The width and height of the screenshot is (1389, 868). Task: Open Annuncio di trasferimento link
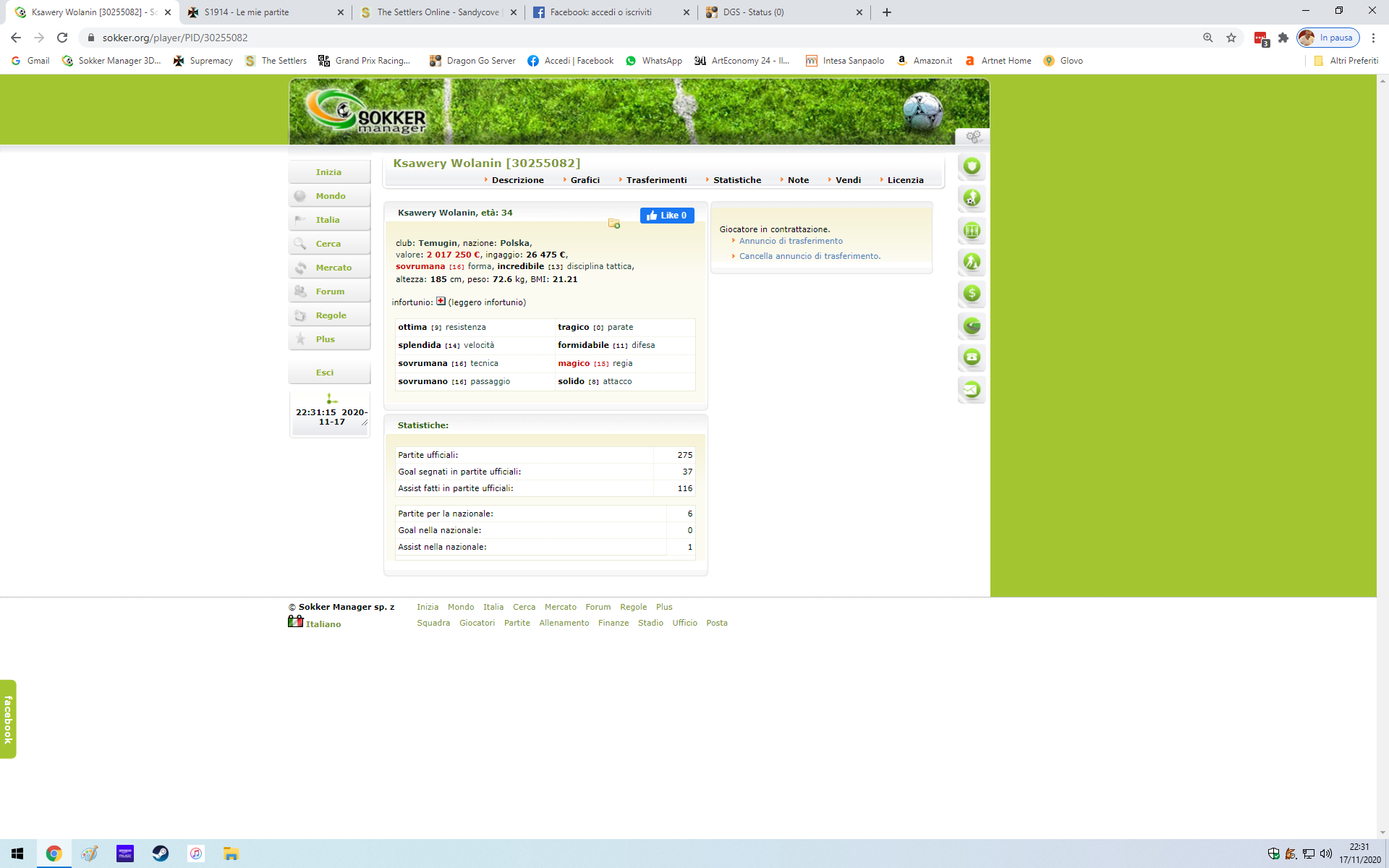pyautogui.click(x=790, y=241)
